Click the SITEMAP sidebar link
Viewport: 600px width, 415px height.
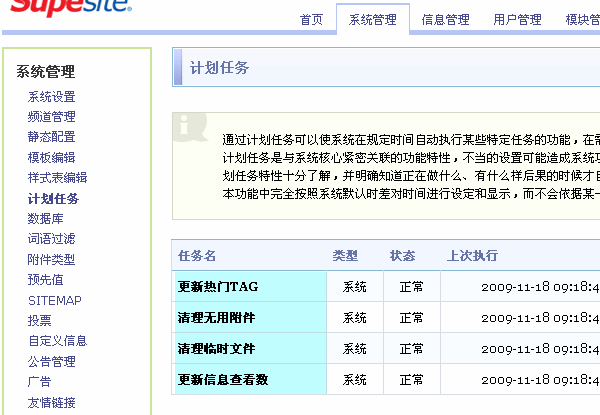point(54,300)
